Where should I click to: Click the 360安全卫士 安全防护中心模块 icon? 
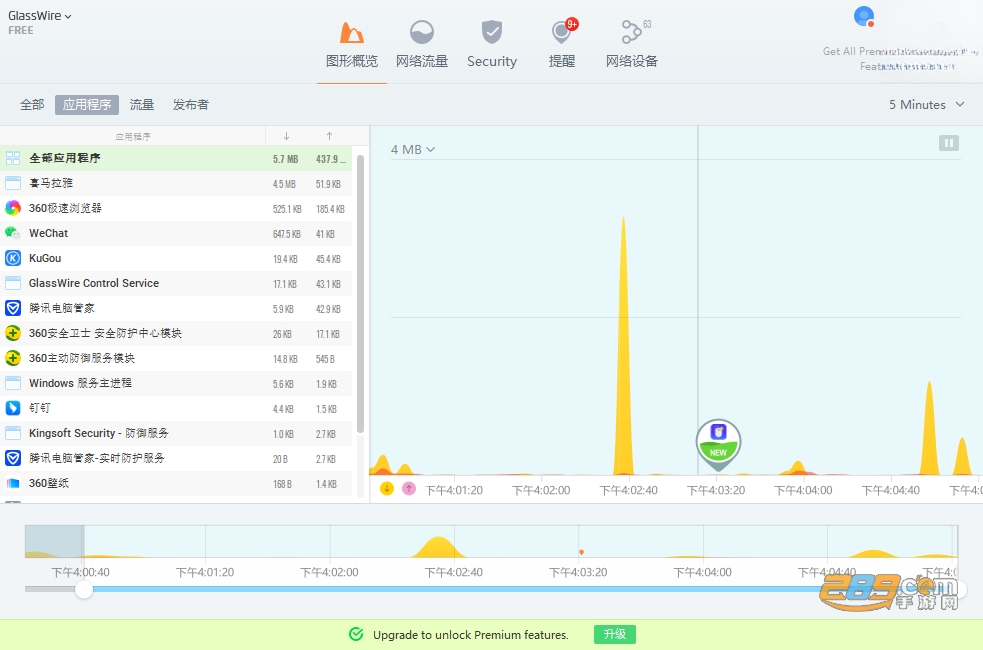coord(13,333)
